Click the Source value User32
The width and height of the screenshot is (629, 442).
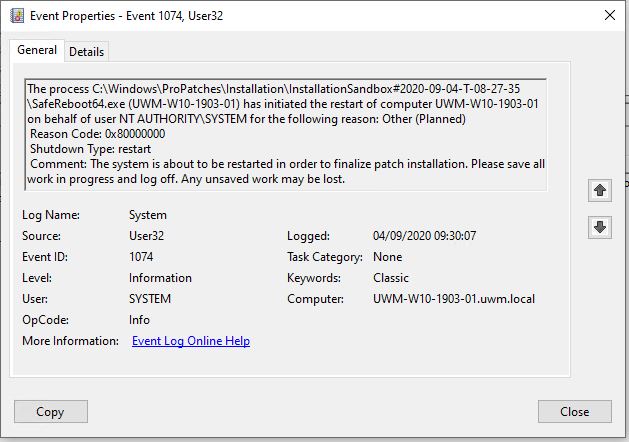148,236
